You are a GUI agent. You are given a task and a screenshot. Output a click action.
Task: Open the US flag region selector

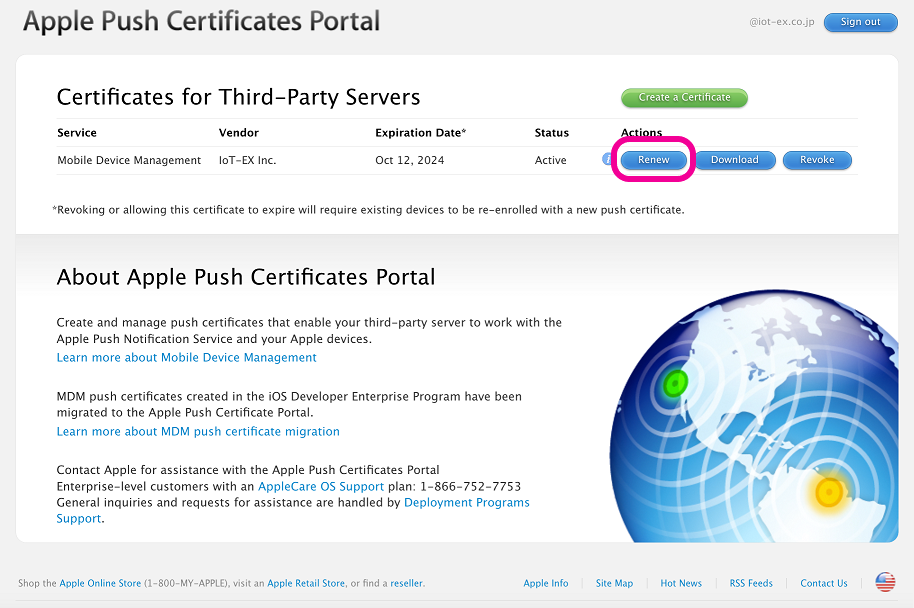pos(885,582)
